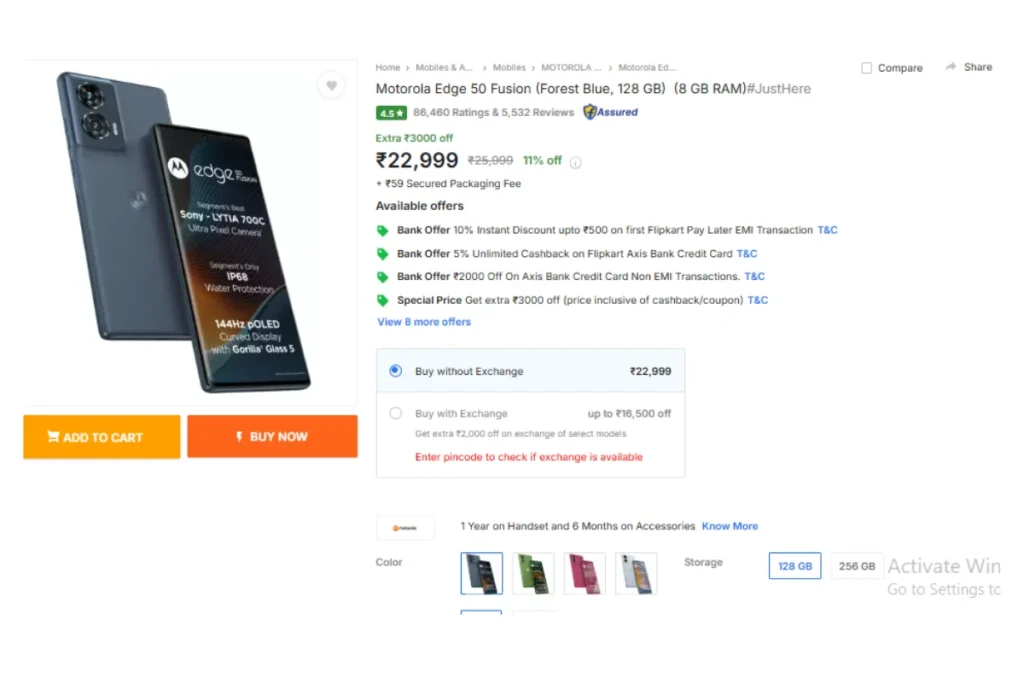This screenshot has height=683, width=1024.
Task: Click the wishlist heart icon
Action: [x=331, y=86]
